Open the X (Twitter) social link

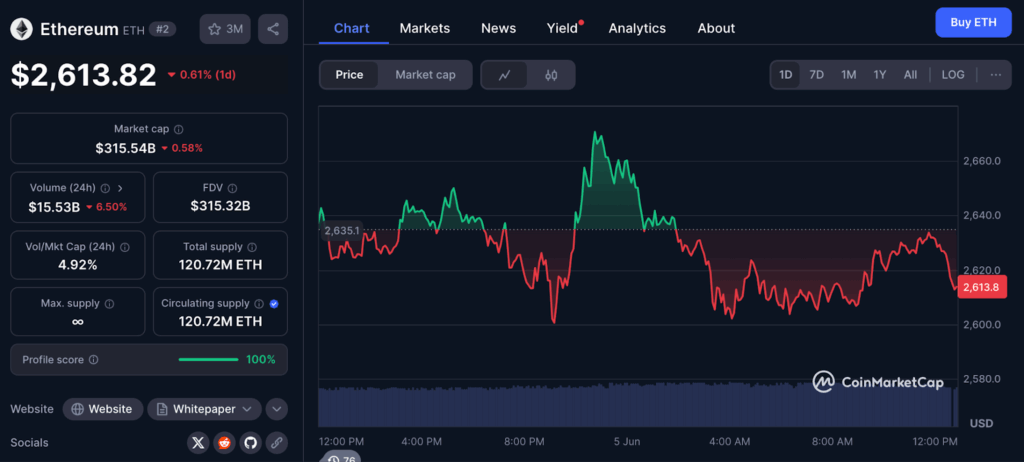pos(198,442)
